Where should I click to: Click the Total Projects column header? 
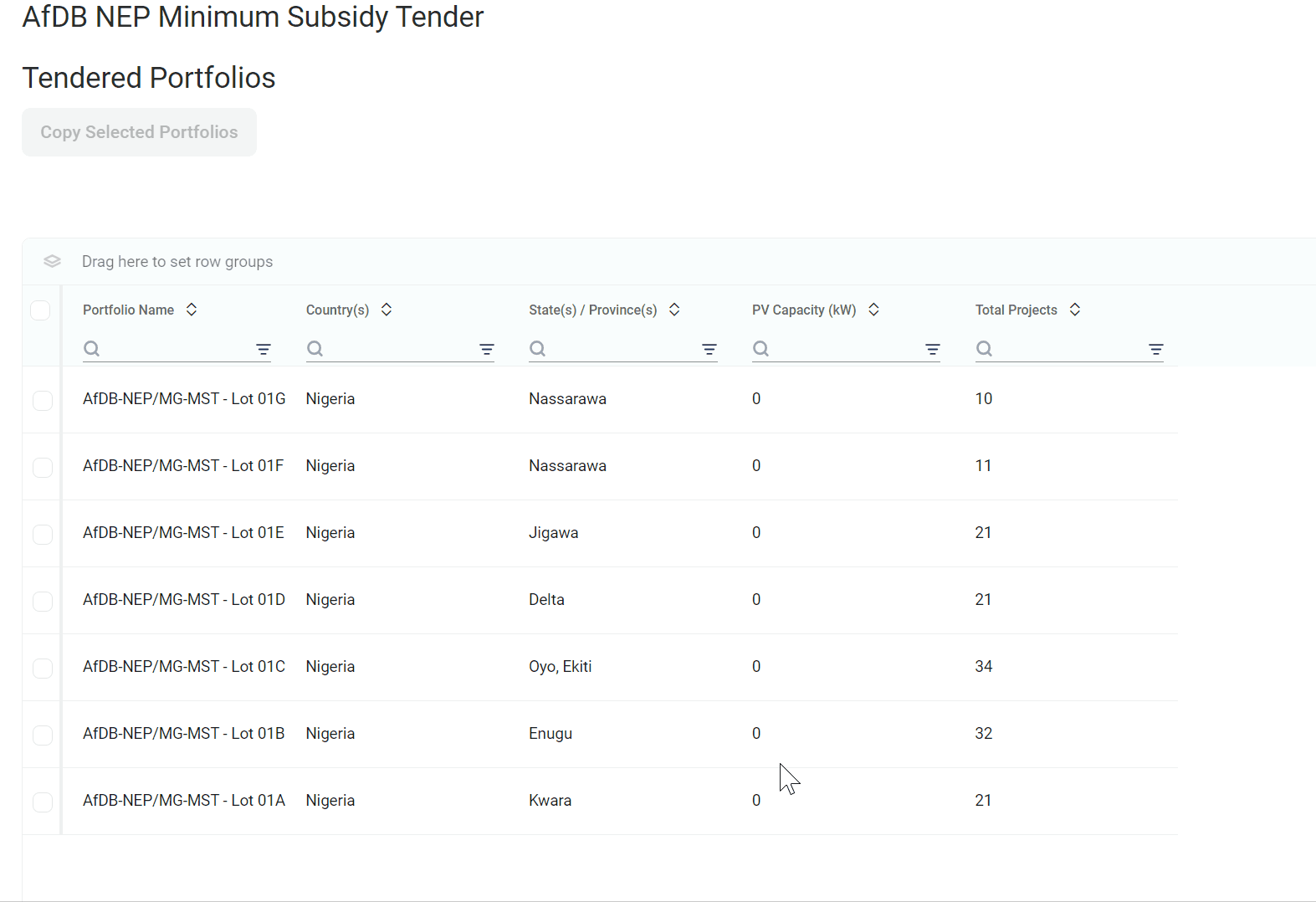[1016, 310]
